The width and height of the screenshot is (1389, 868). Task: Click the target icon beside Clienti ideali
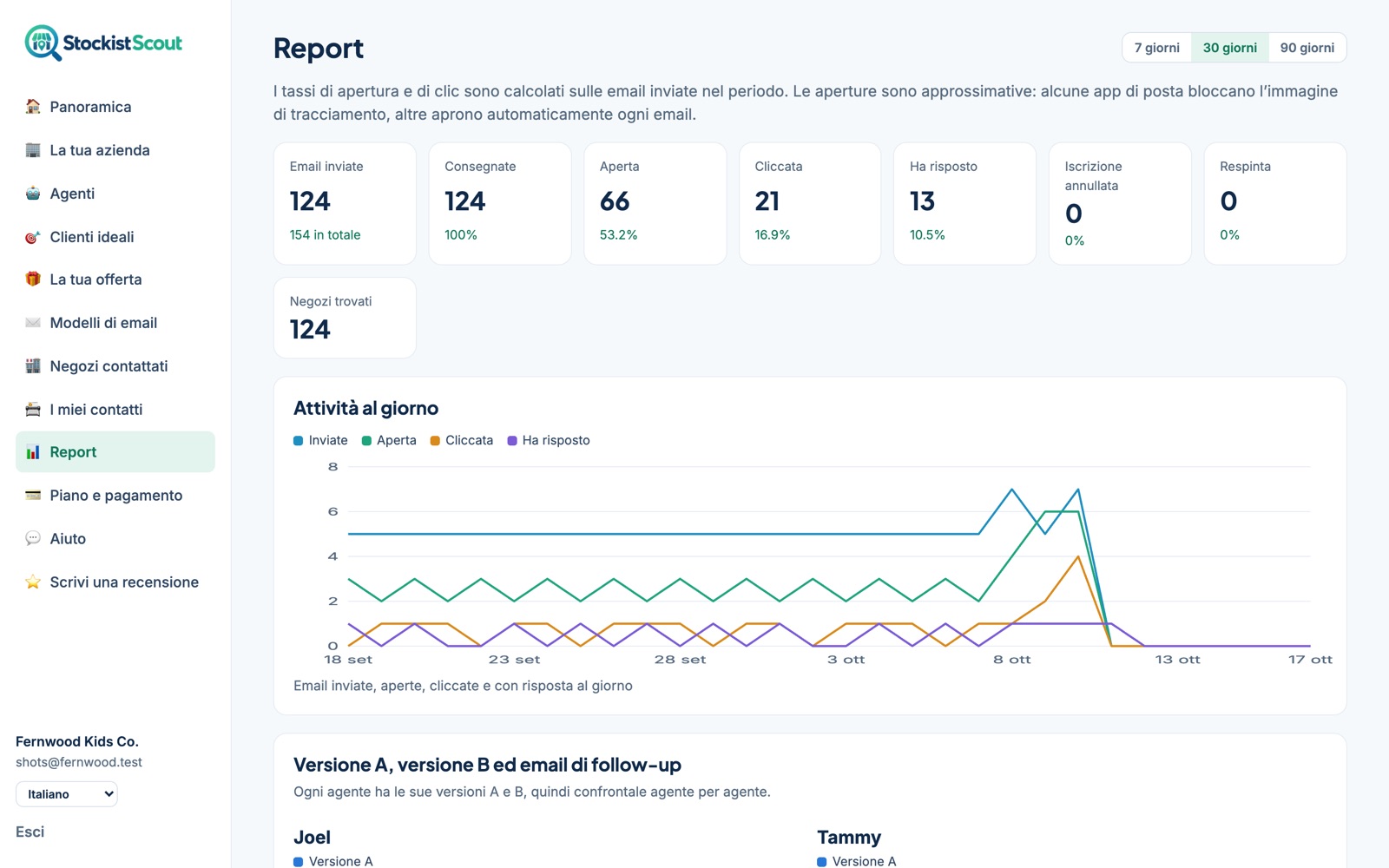[x=33, y=237]
